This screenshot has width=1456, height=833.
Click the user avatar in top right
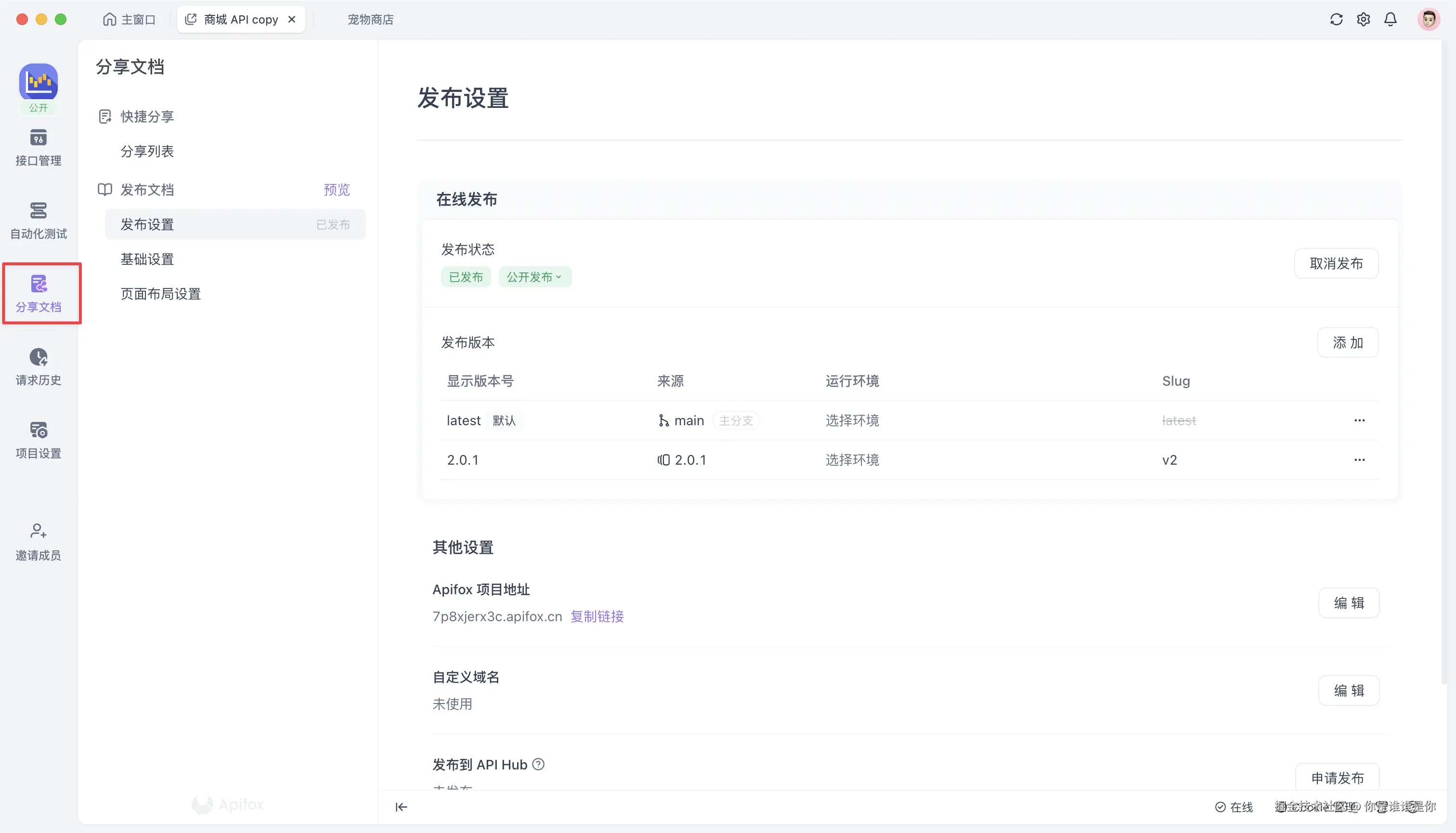[1429, 19]
